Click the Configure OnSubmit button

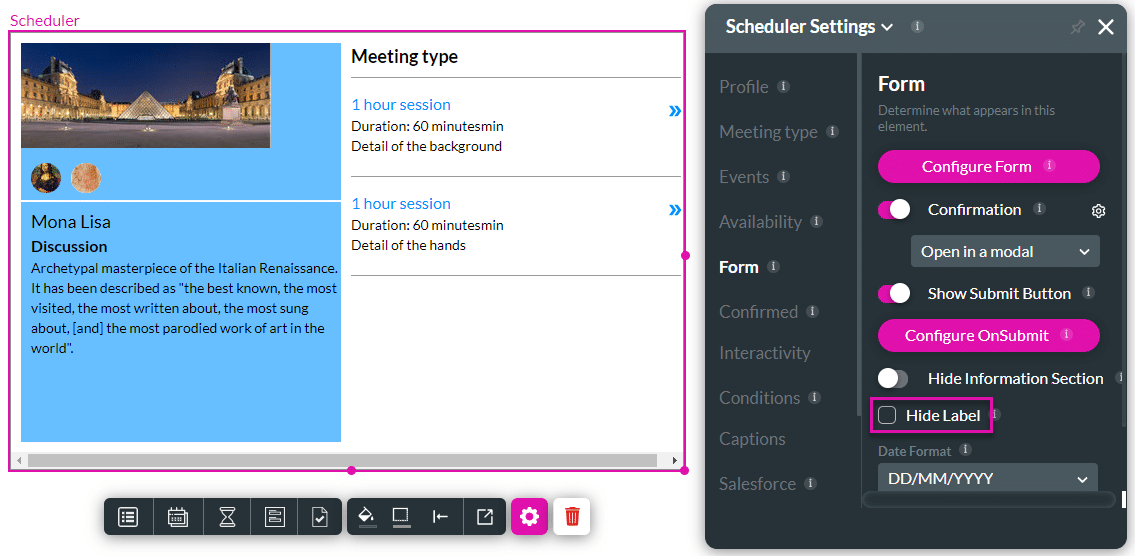988,336
